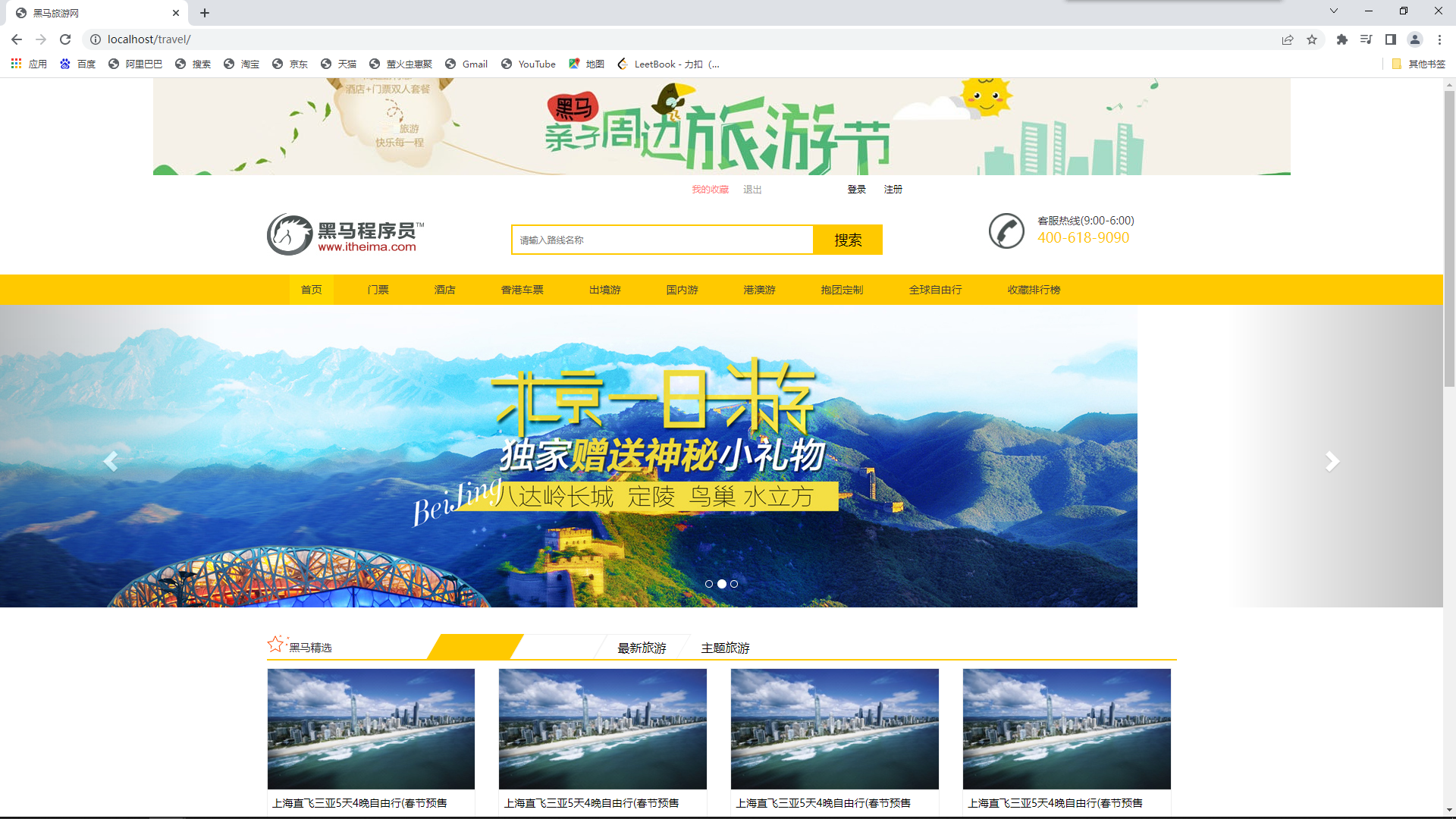Open Chrome three-dot menu

pos(1439,39)
